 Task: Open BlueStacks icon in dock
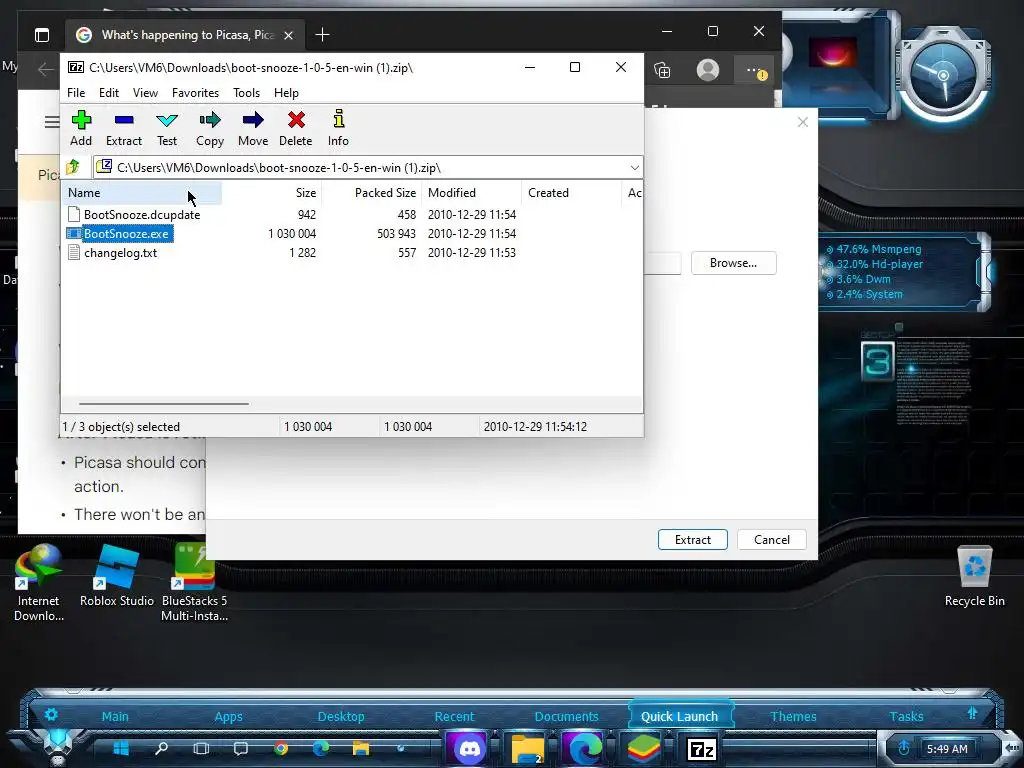tap(643, 748)
